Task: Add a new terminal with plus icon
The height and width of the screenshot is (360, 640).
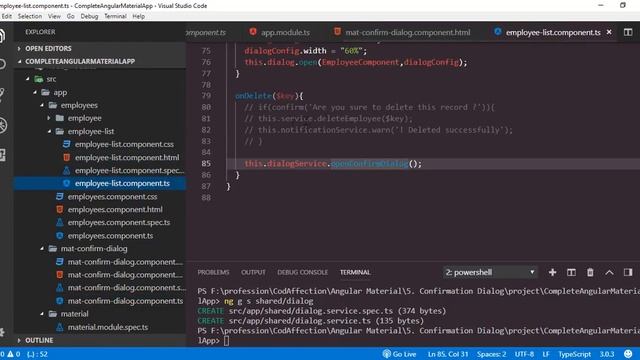Action: click(x=552, y=272)
